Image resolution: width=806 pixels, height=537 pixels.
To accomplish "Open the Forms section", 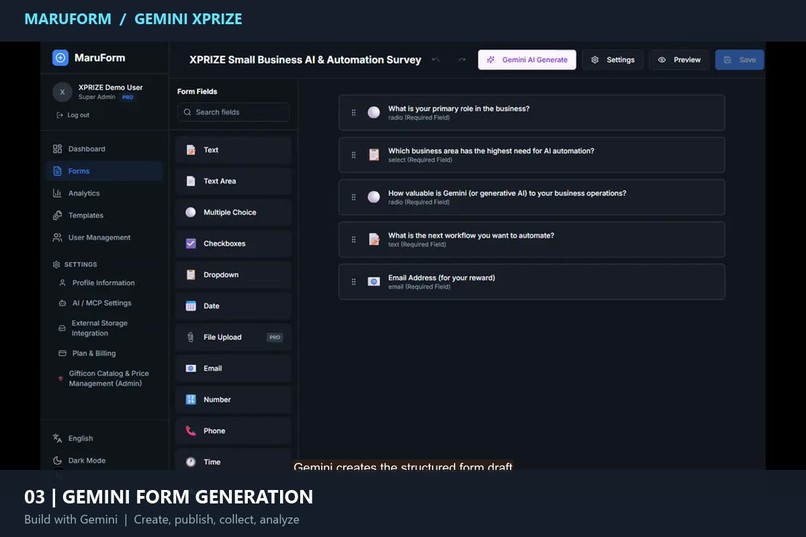I will click(105, 171).
